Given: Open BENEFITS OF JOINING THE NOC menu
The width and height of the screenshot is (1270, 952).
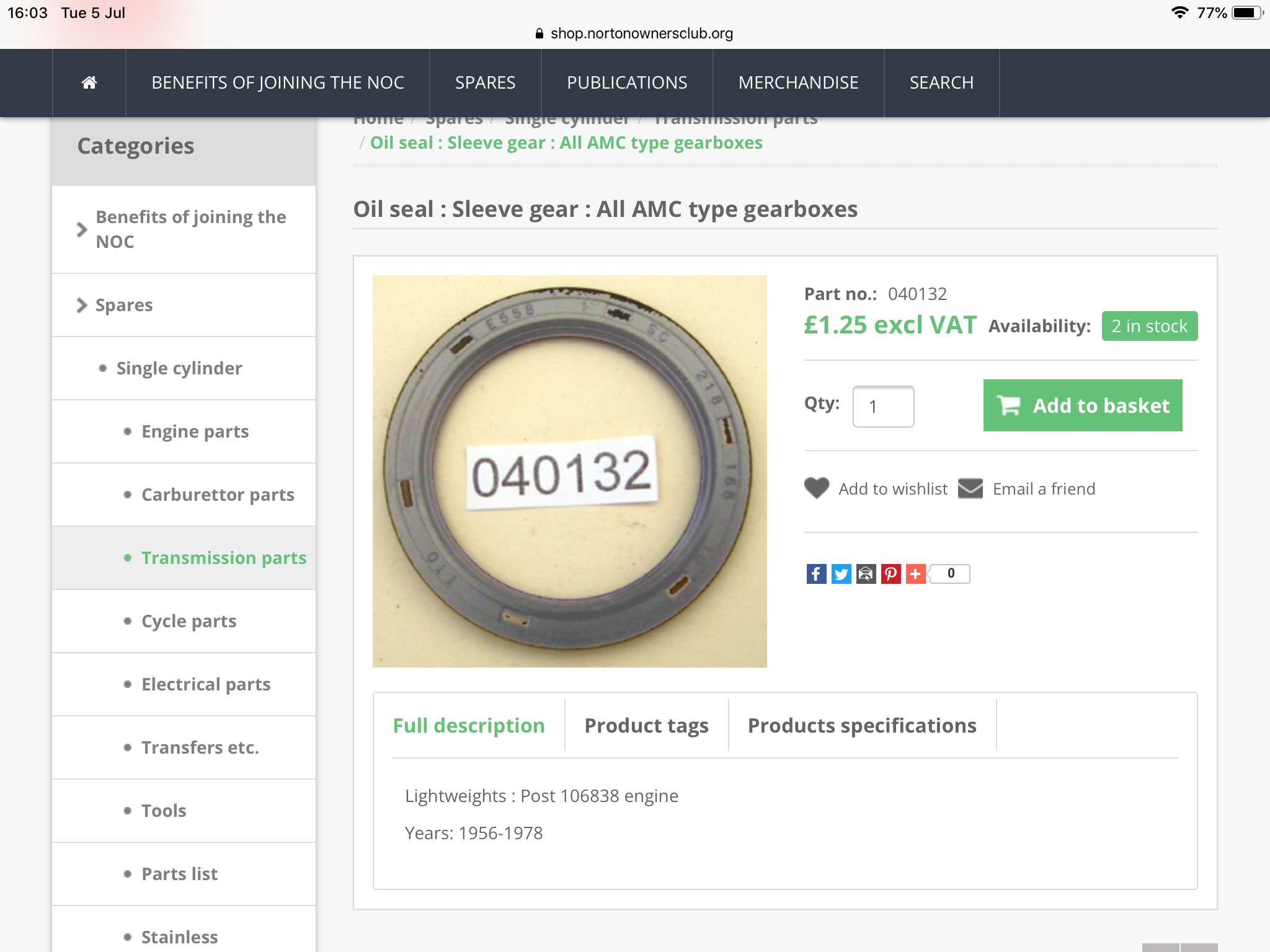Looking at the screenshot, I should click(x=278, y=82).
